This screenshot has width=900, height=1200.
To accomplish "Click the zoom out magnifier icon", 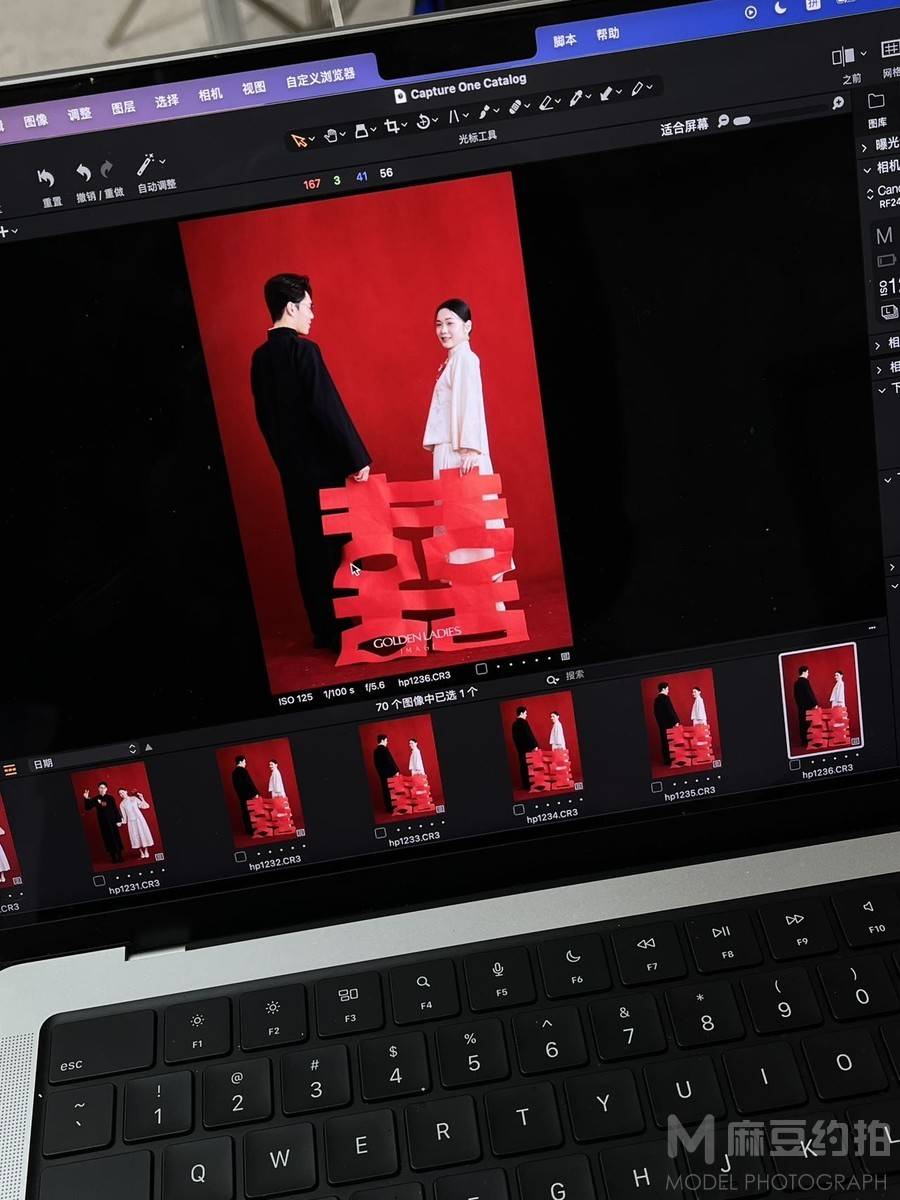I will (x=724, y=122).
